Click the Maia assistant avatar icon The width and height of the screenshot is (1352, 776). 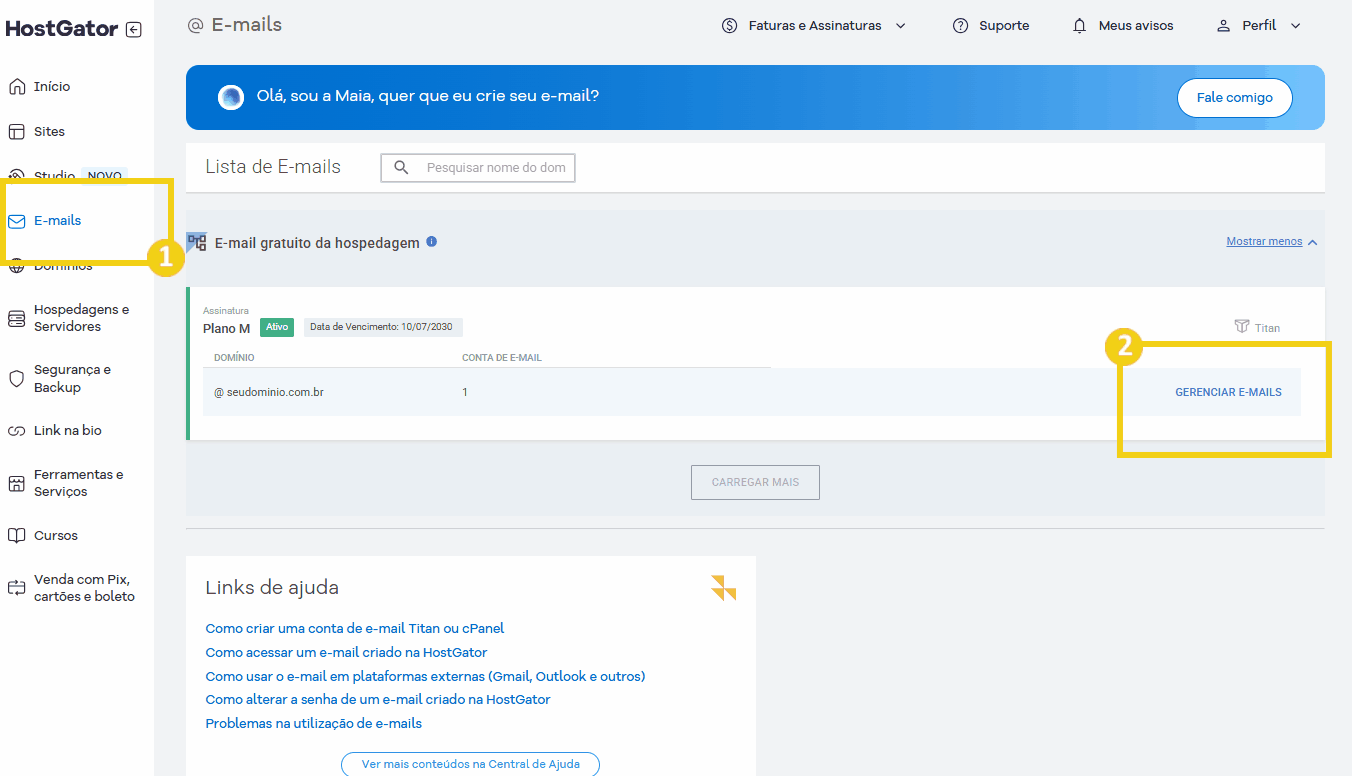tap(231, 97)
